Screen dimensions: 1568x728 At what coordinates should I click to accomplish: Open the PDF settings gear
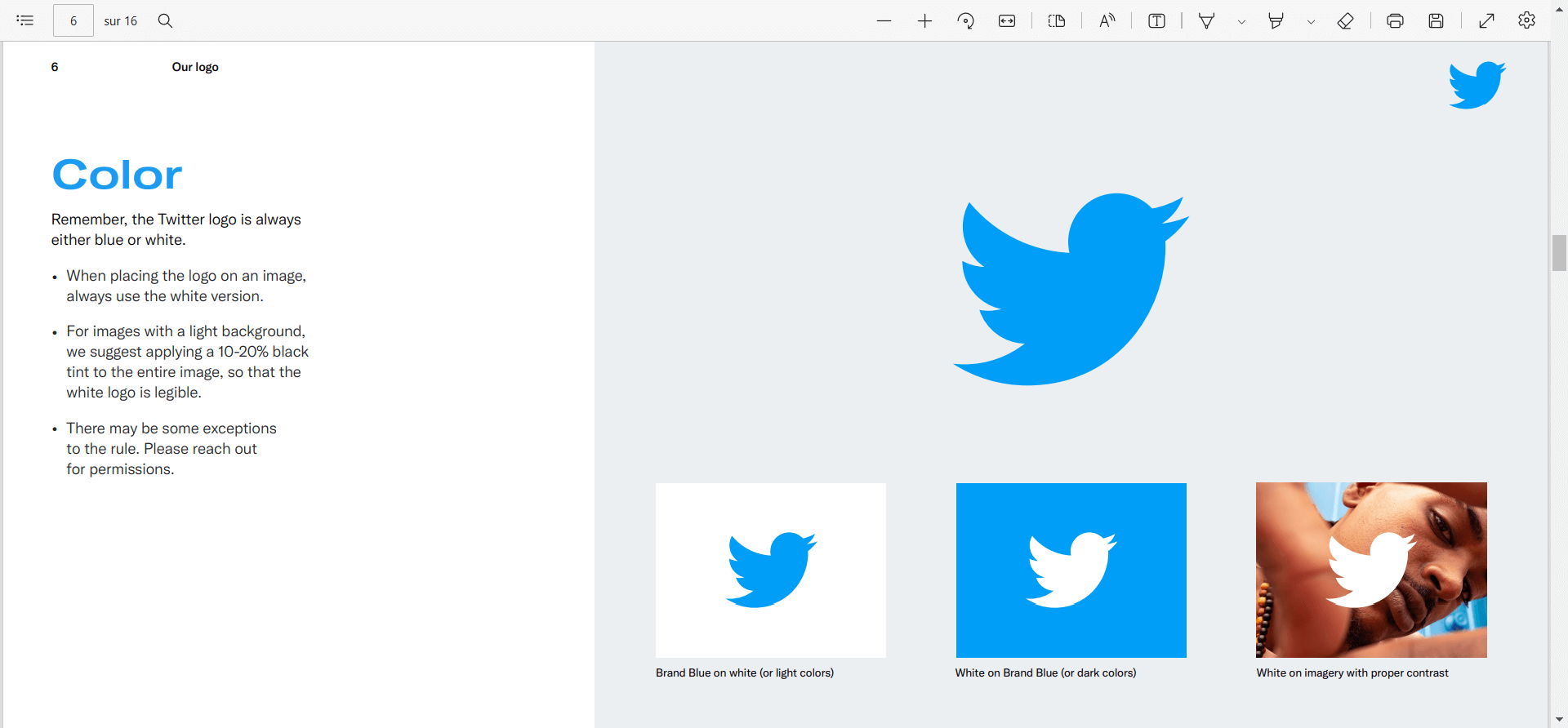(x=1526, y=20)
